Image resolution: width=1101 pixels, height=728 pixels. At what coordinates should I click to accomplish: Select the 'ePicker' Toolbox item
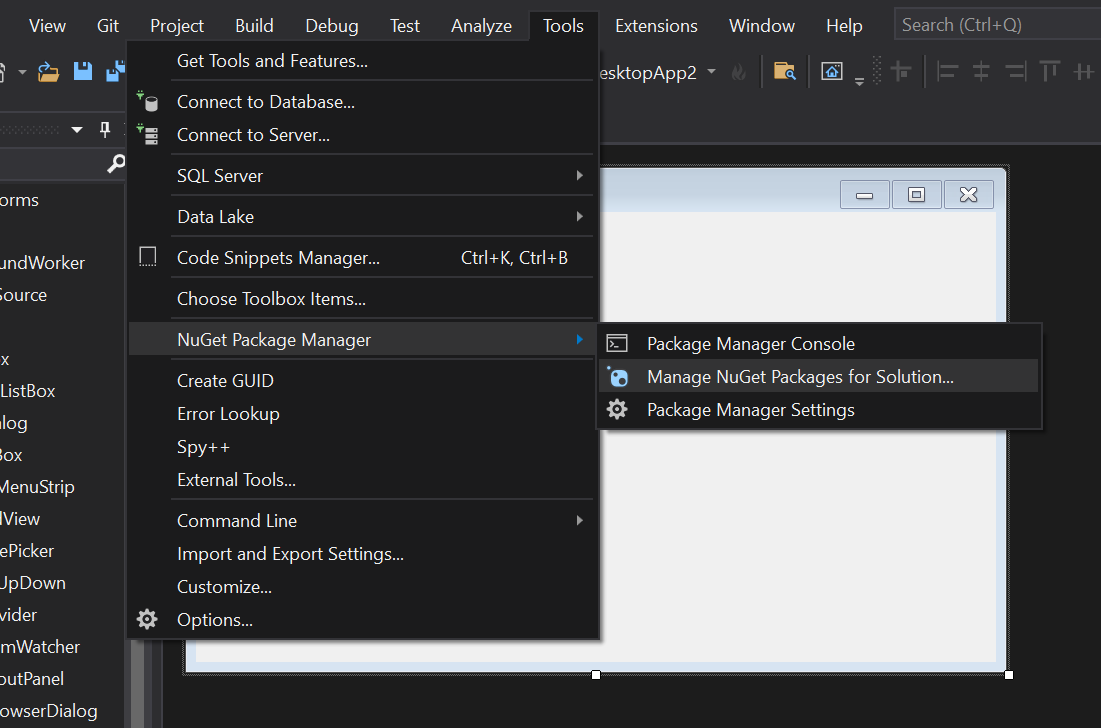(27, 550)
